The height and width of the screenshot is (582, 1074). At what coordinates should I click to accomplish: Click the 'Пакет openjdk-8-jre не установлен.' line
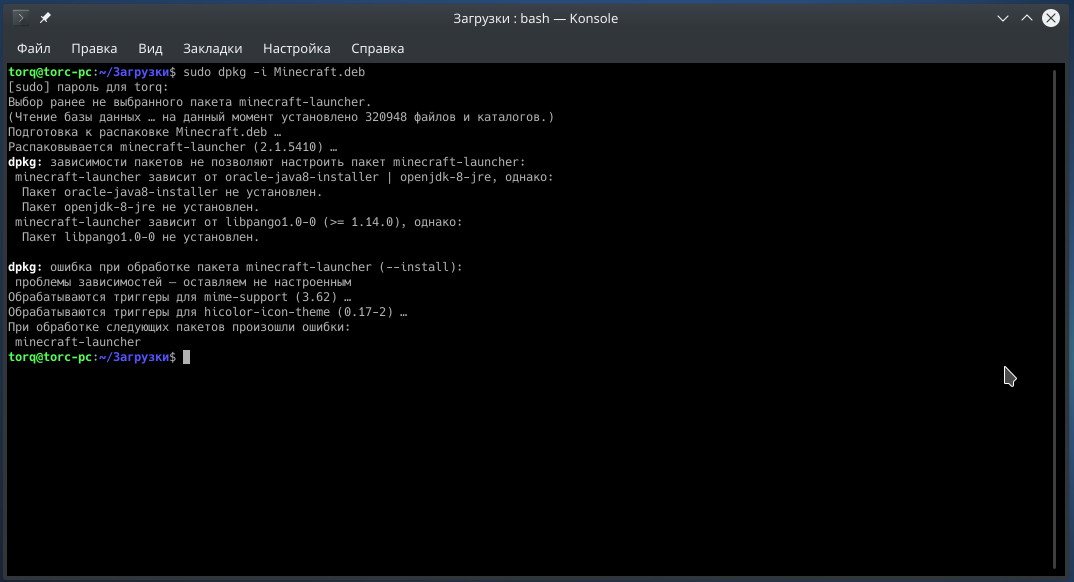pos(140,207)
